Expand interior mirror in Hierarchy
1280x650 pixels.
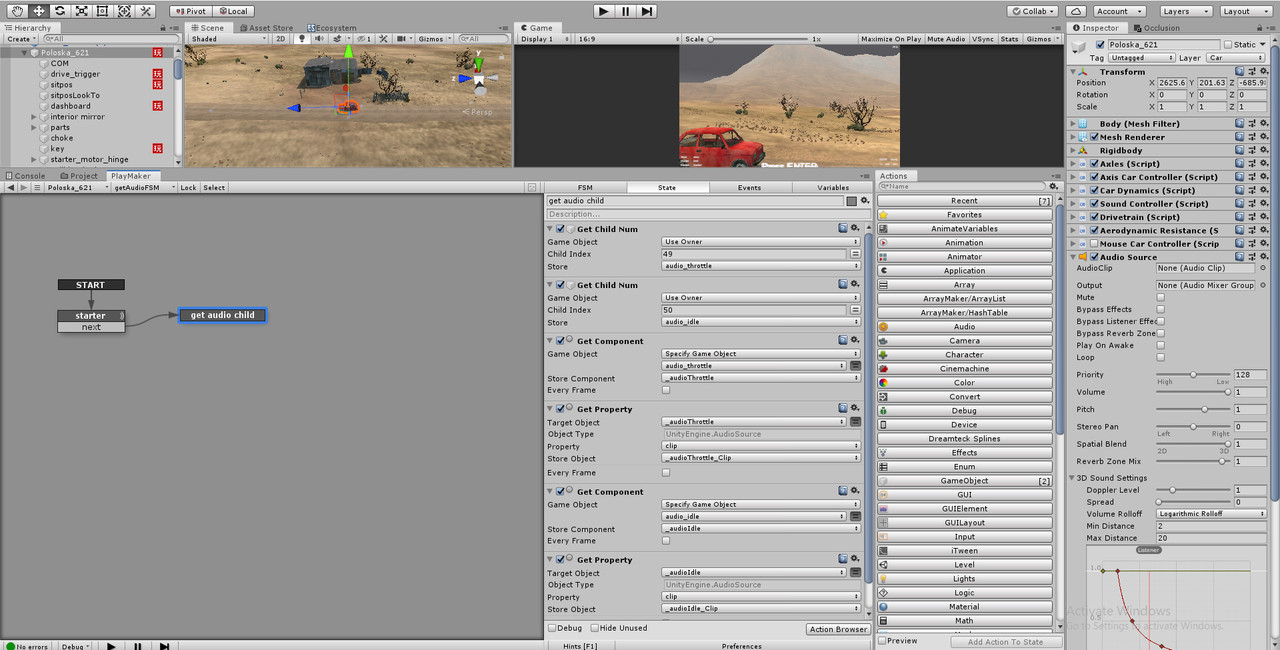point(34,117)
